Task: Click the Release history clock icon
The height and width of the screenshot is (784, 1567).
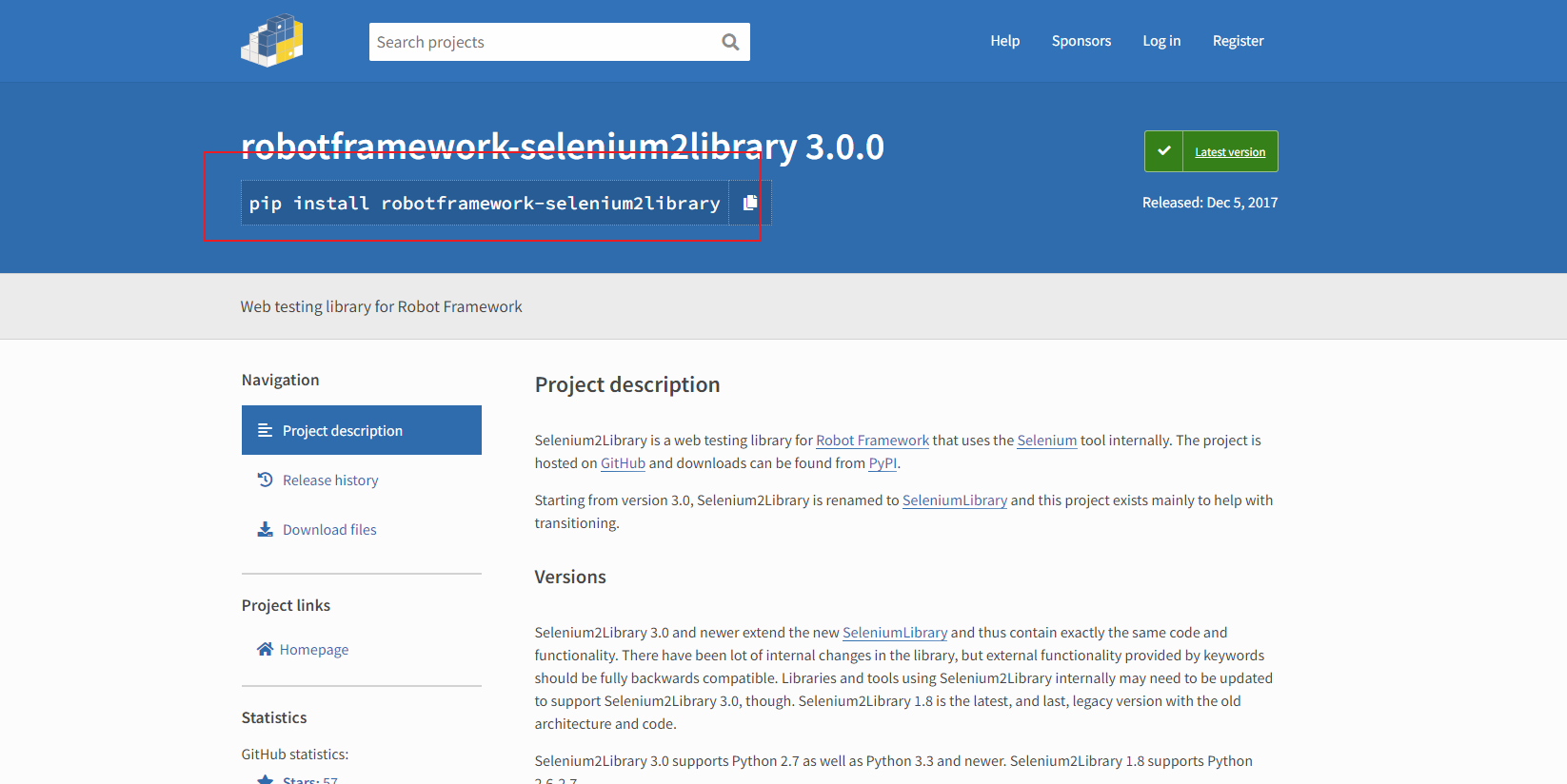Action: coord(265,480)
